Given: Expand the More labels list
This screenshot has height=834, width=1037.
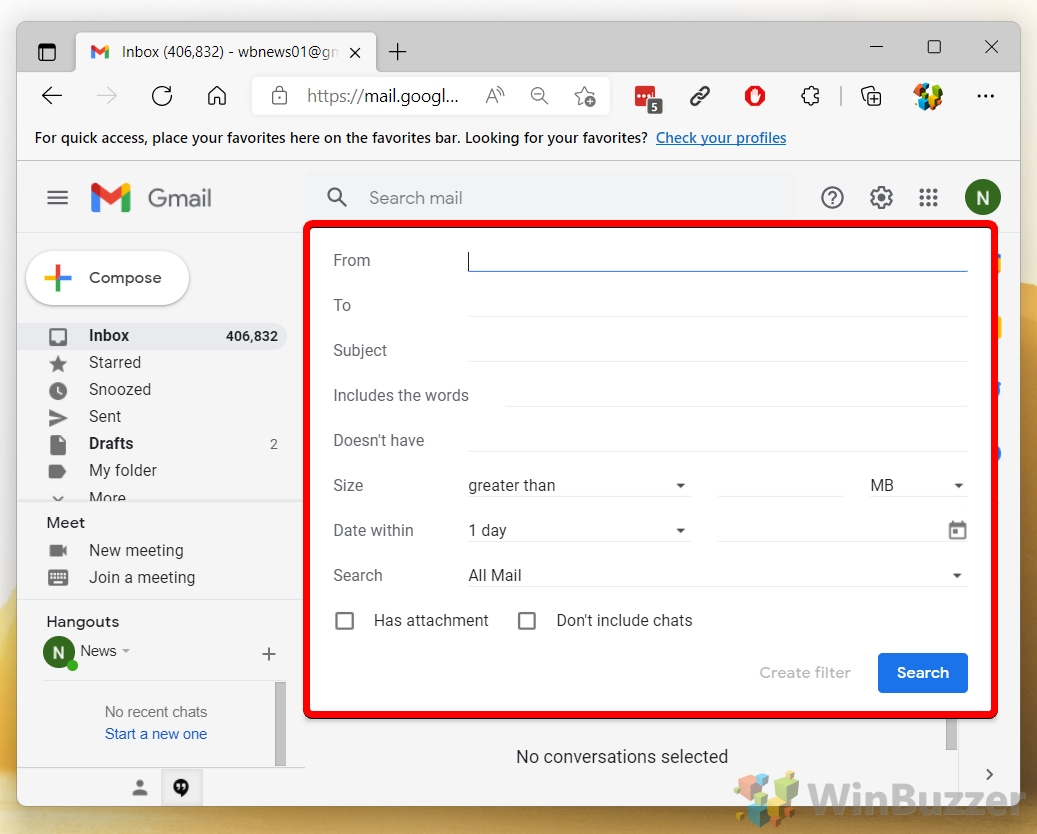Looking at the screenshot, I should pyautogui.click(x=107, y=495).
